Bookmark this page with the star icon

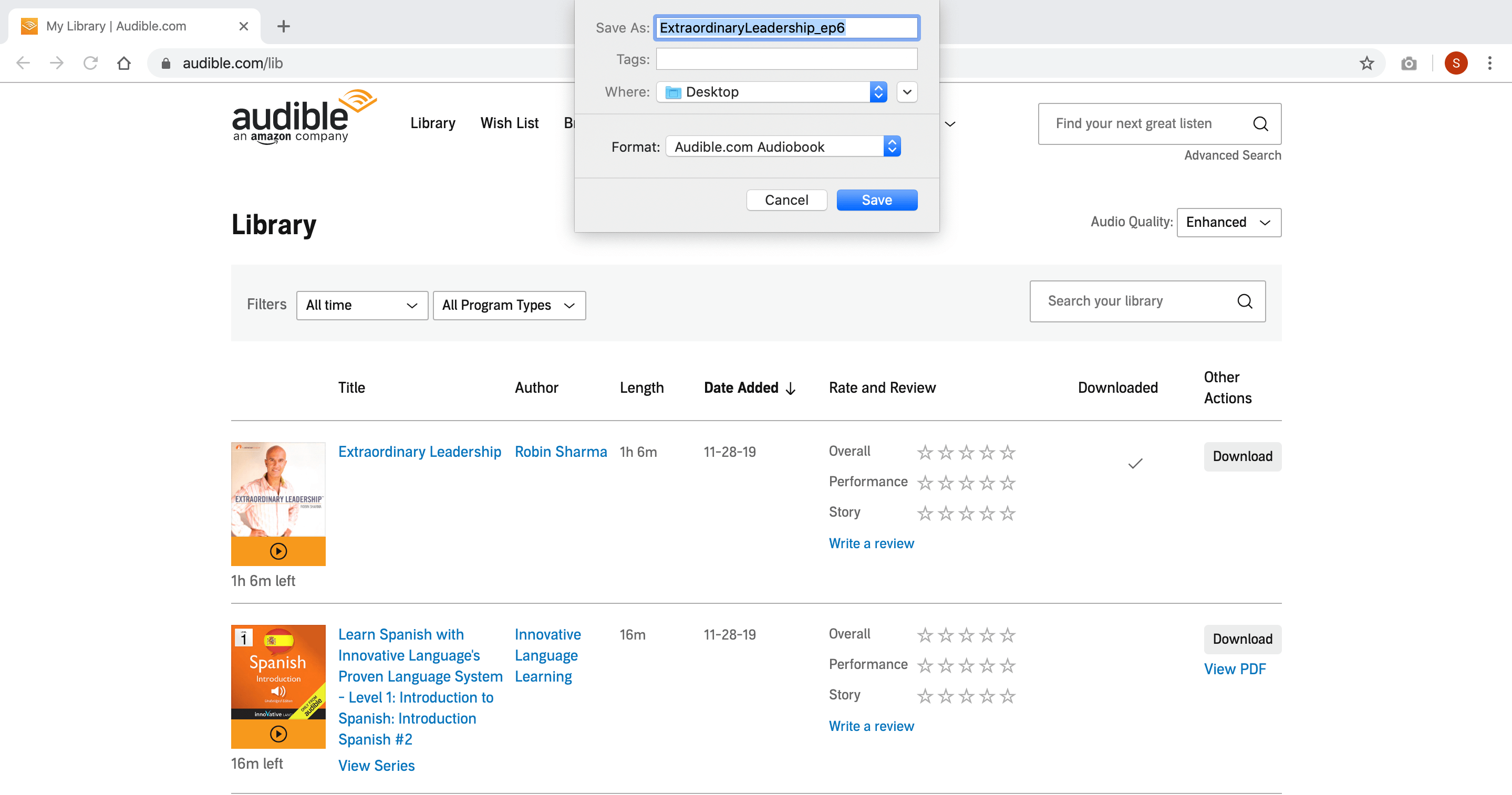(x=1366, y=63)
